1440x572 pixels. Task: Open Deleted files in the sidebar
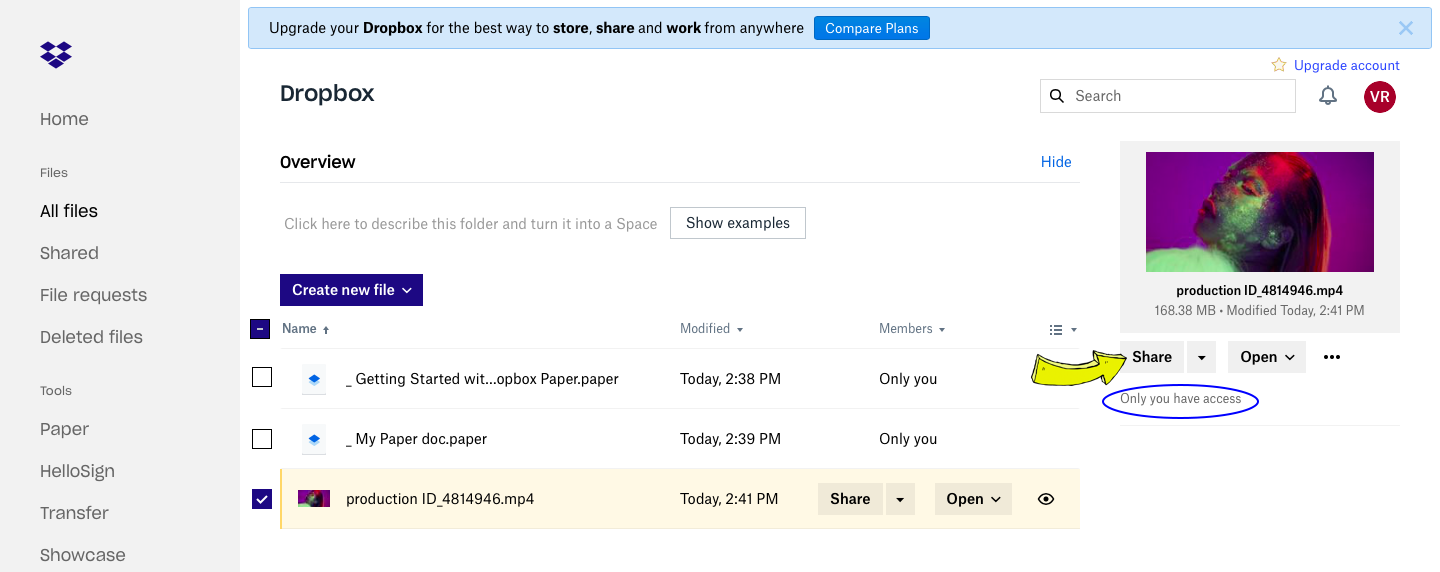91,337
